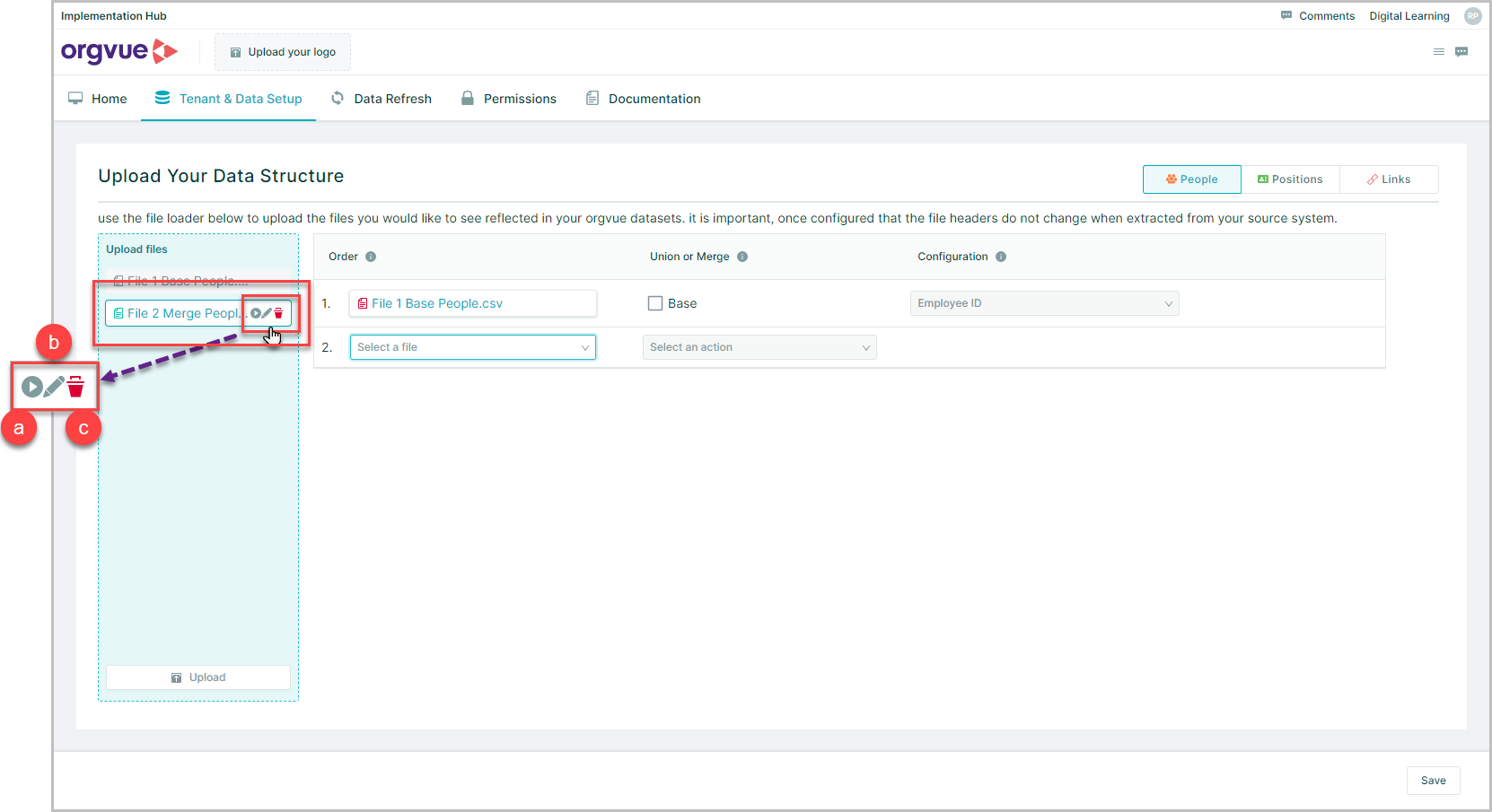Switch to Tenant & Data Setup tab
Image resolution: width=1492 pixels, height=812 pixels.
229,99
